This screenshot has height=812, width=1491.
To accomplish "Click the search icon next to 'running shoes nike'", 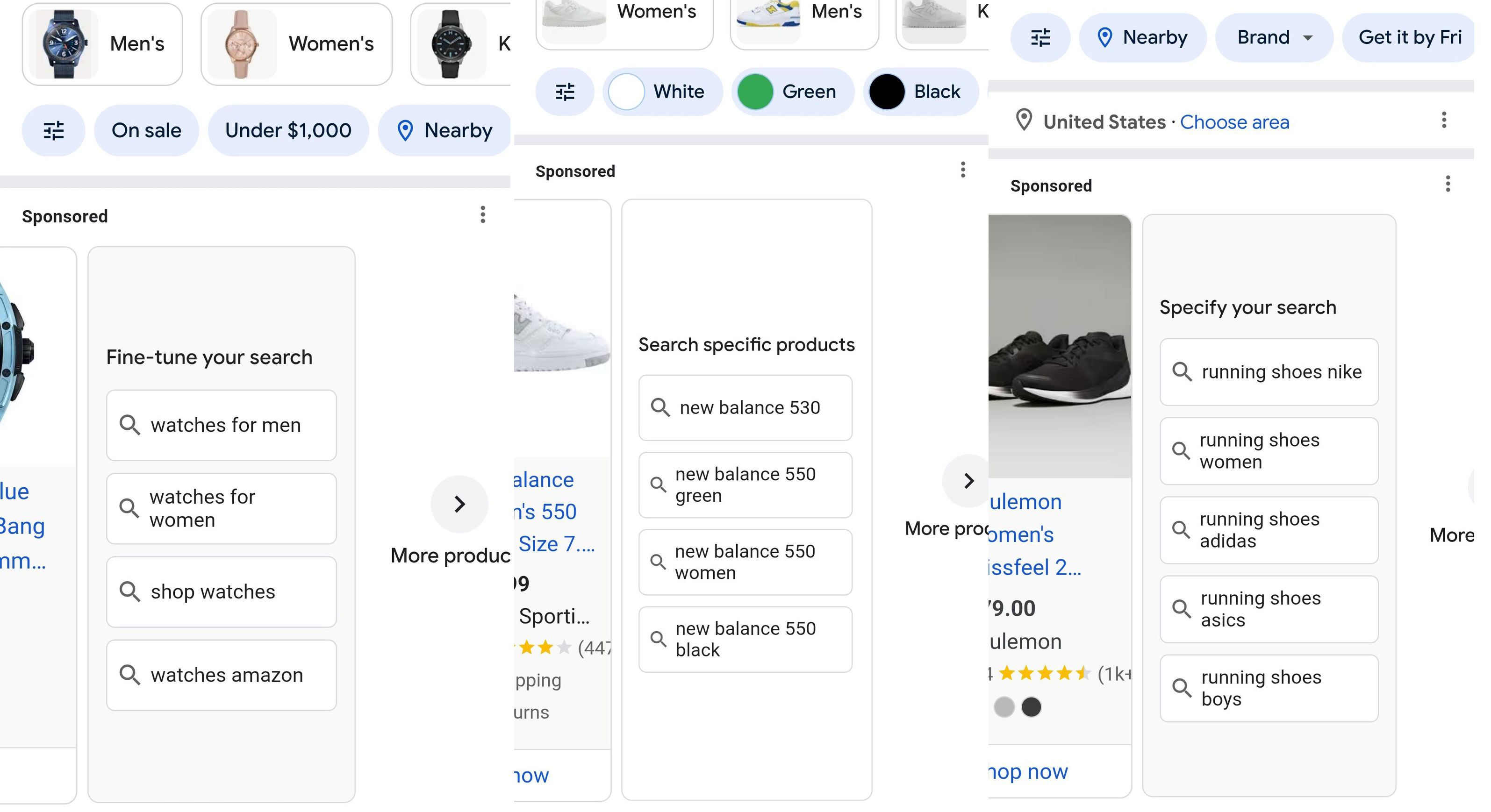I will coord(1183,371).
